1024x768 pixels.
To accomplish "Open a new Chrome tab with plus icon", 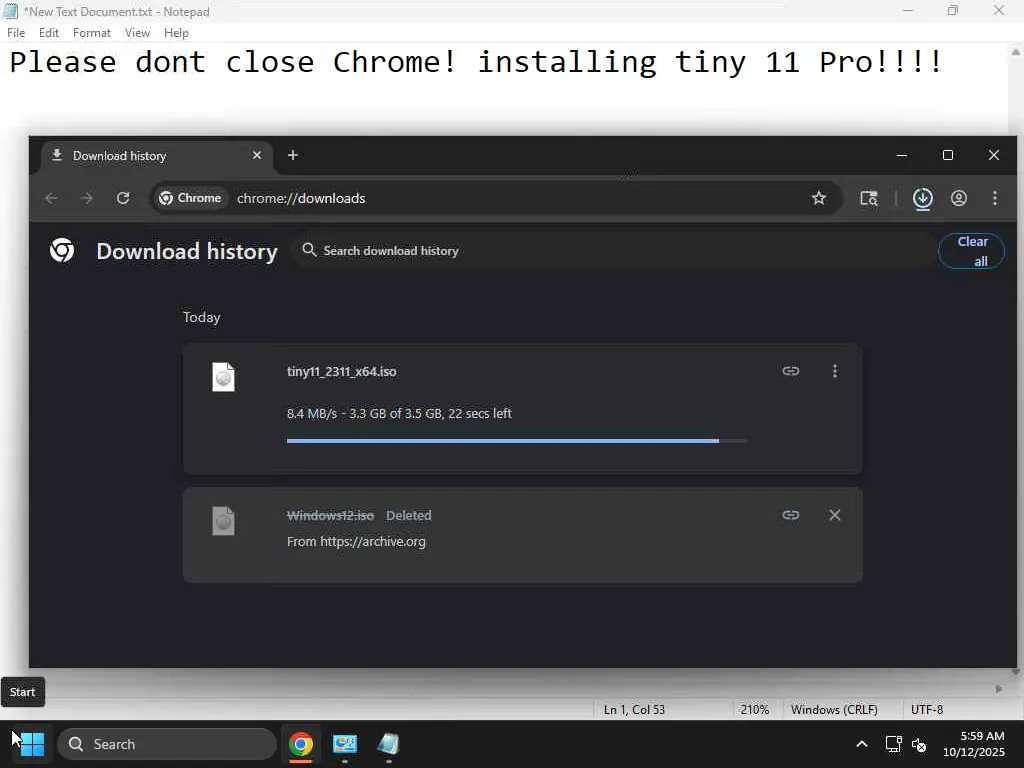I will (293, 155).
